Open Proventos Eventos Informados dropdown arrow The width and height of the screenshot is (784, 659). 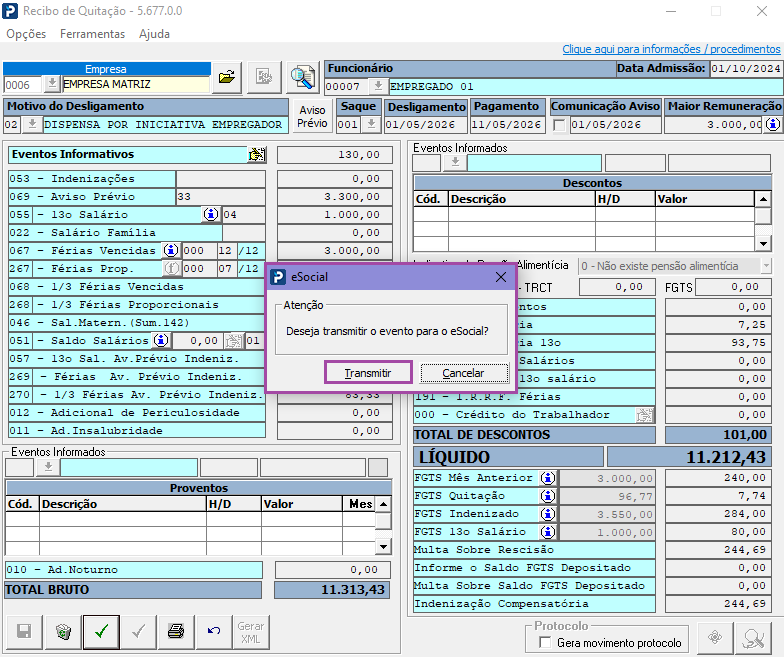coord(48,468)
